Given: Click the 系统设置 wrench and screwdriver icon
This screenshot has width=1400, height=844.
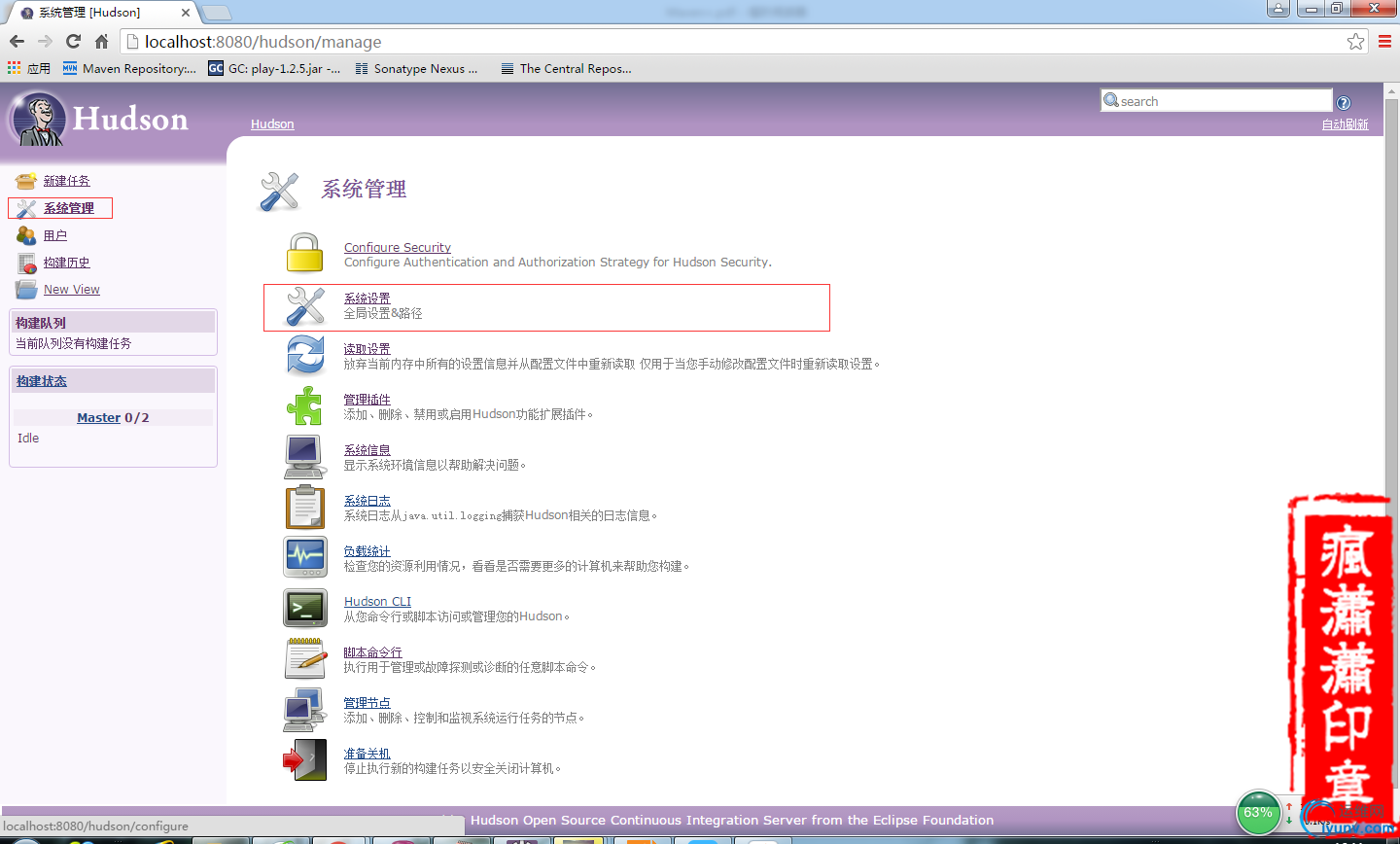Looking at the screenshot, I should (304, 307).
